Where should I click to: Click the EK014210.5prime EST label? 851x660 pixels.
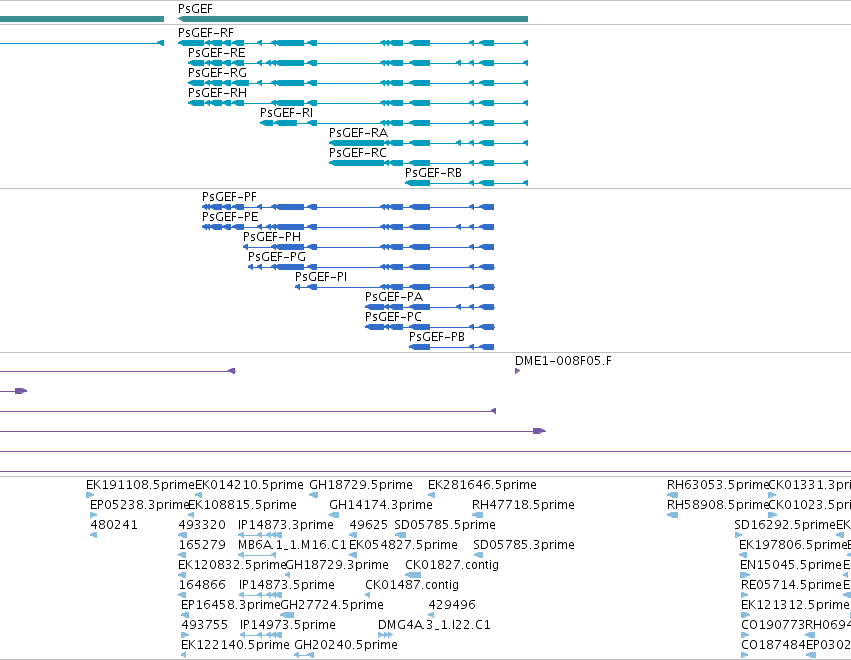[x=249, y=485]
